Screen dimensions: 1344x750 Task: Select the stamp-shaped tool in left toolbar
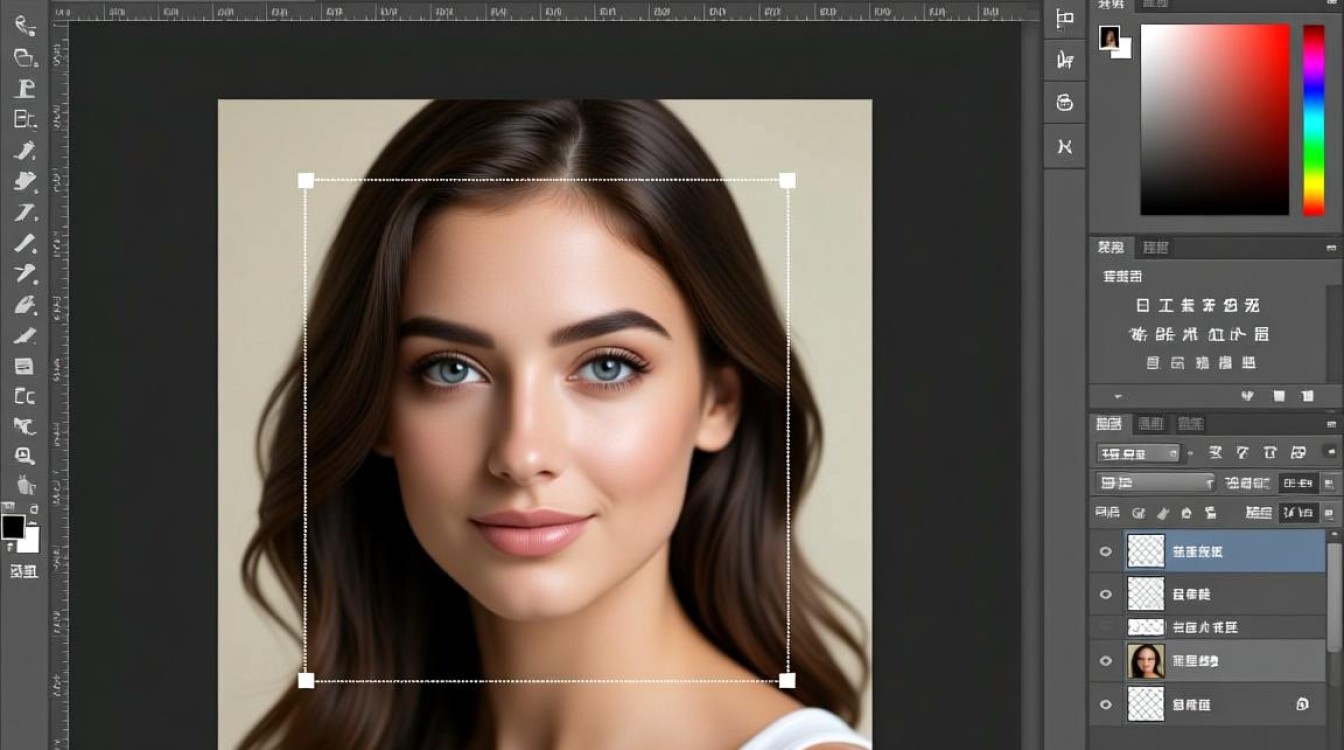click(x=24, y=88)
